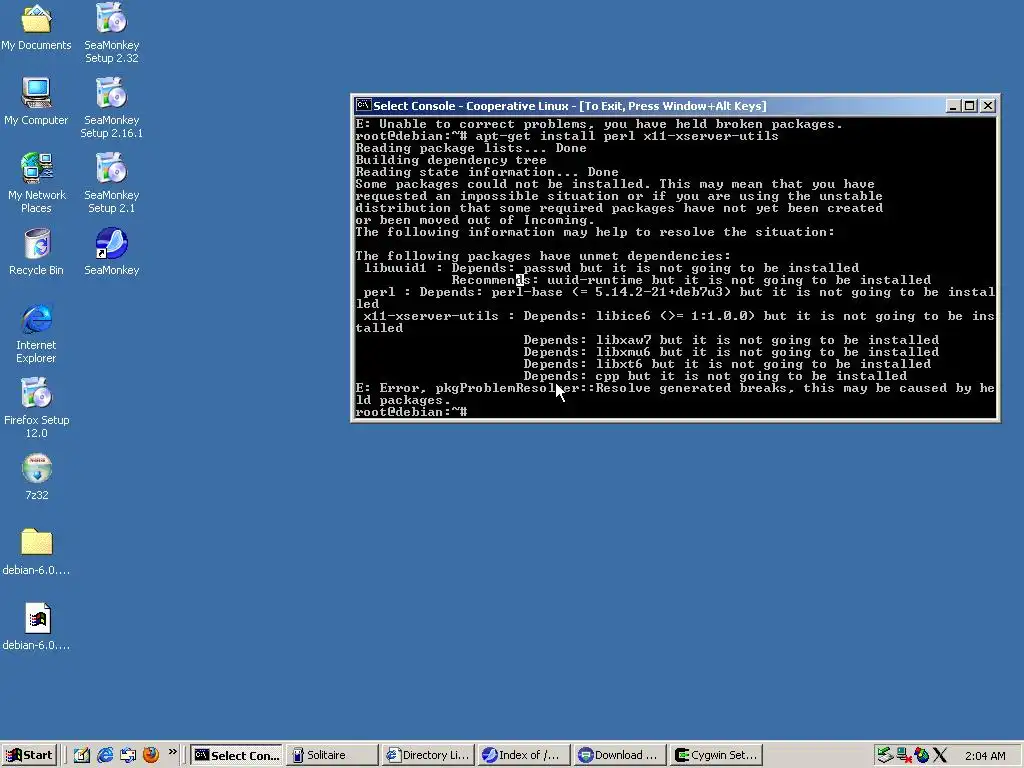The width and height of the screenshot is (1024, 768).
Task: Switch to Select Console taskbar button
Action: pos(237,755)
